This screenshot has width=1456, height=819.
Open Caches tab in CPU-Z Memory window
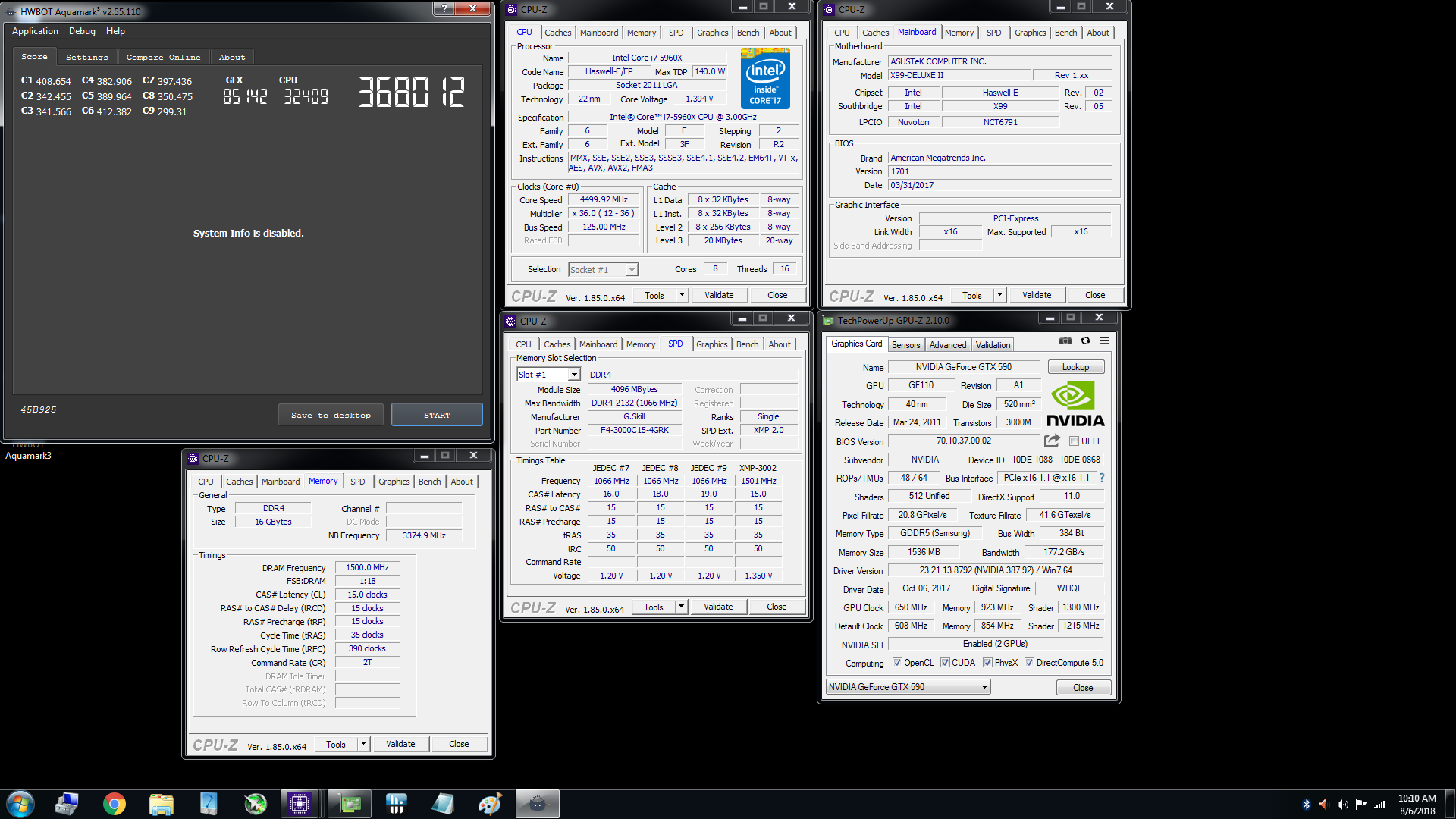point(239,482)
